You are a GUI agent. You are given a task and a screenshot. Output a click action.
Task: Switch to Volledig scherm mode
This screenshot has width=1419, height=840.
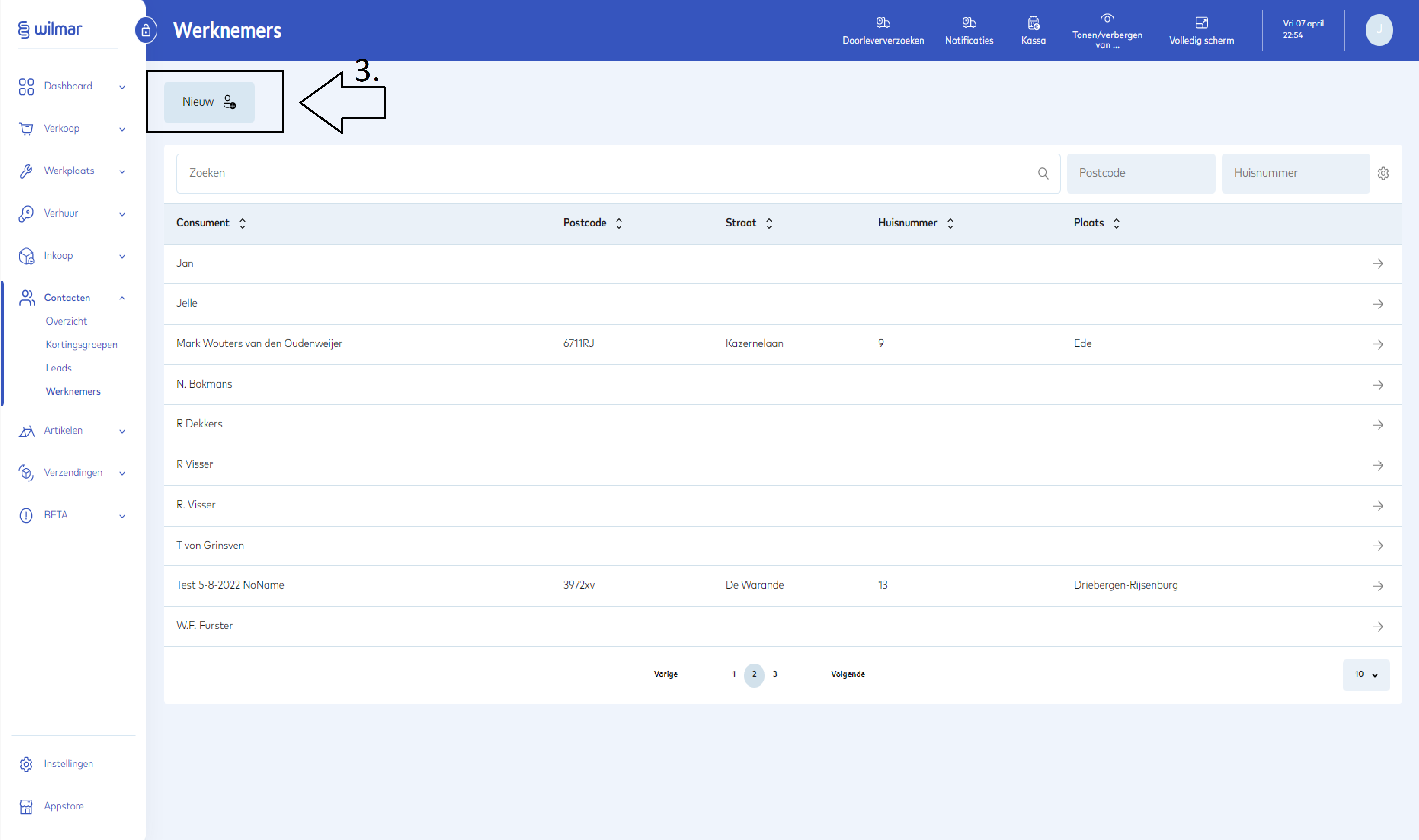pyautogui.click(x=1200, y=30)
